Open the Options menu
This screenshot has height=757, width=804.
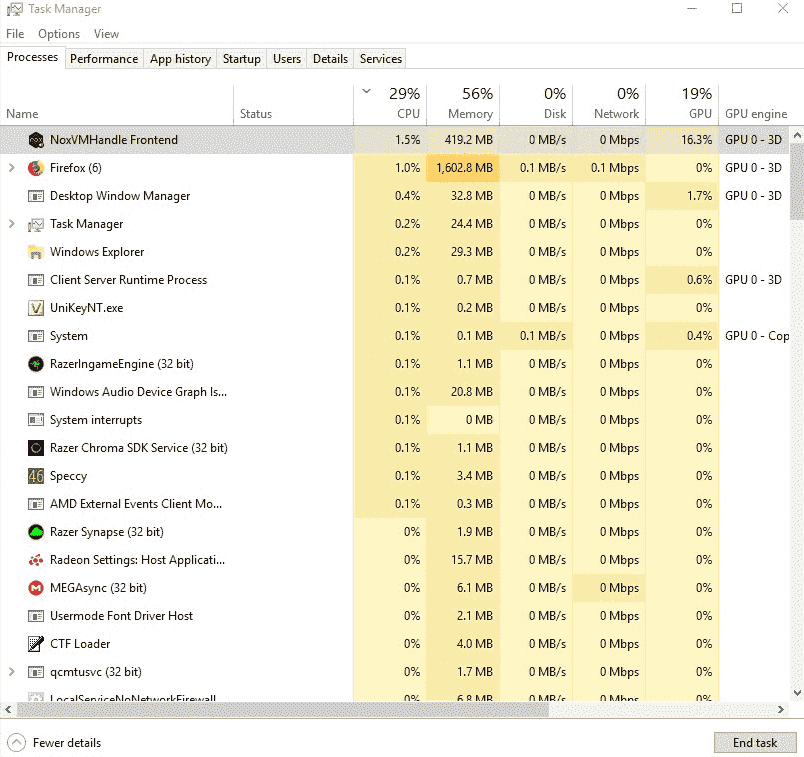point(59,34)
